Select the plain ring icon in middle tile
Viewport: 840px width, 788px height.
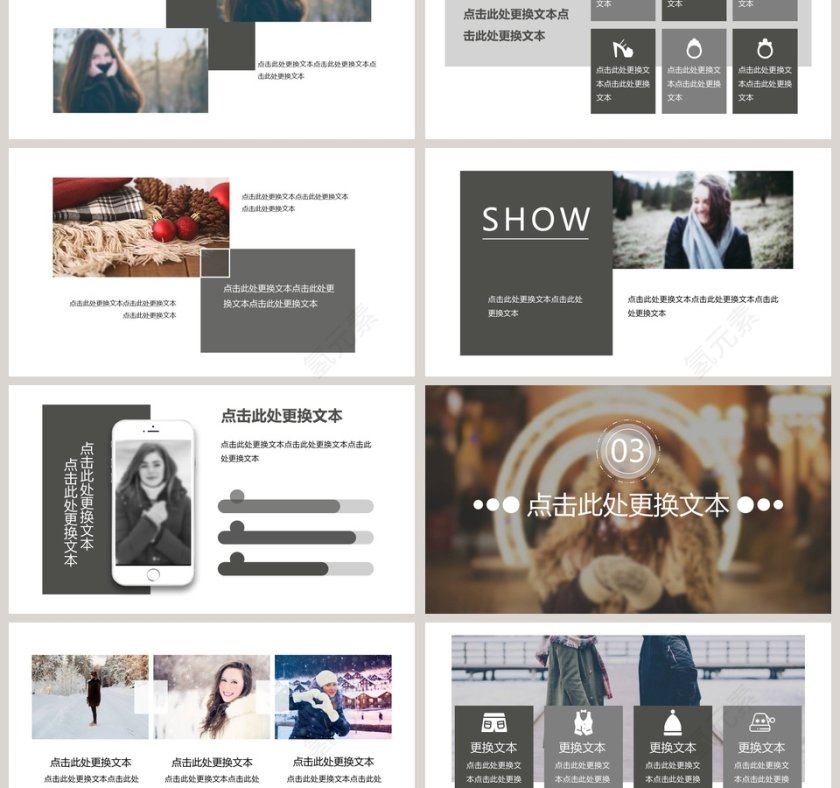click(x=693, y=47)
